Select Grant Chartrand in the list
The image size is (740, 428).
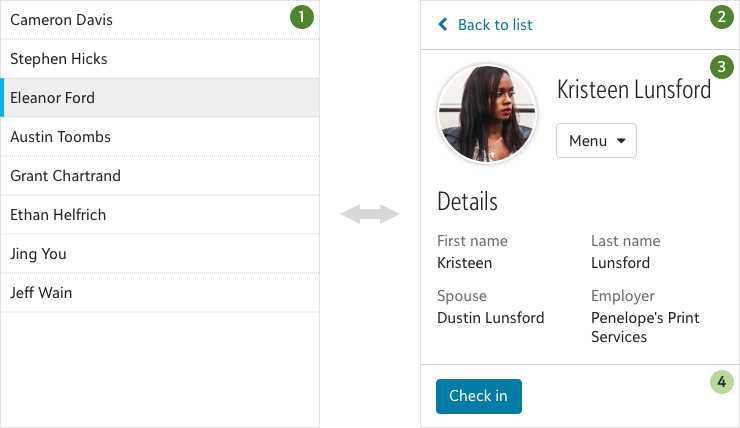[160, 176]
